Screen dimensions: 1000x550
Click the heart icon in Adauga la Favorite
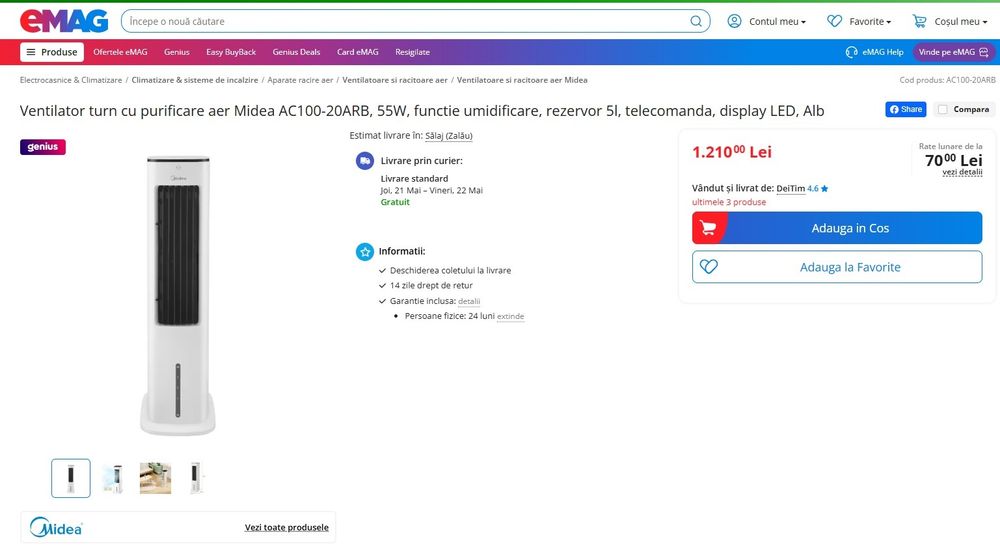tap(709, 267)
